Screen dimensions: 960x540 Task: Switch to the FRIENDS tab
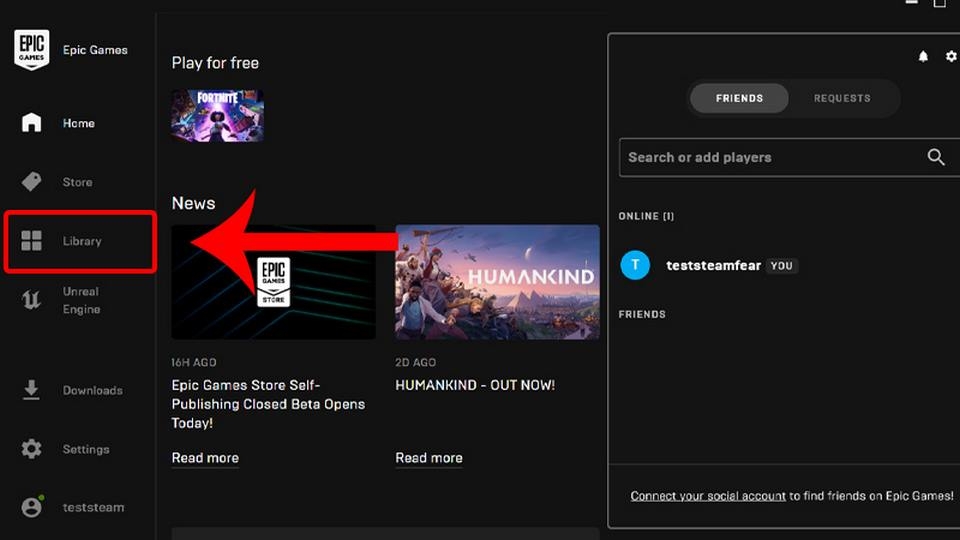point(739,98)
